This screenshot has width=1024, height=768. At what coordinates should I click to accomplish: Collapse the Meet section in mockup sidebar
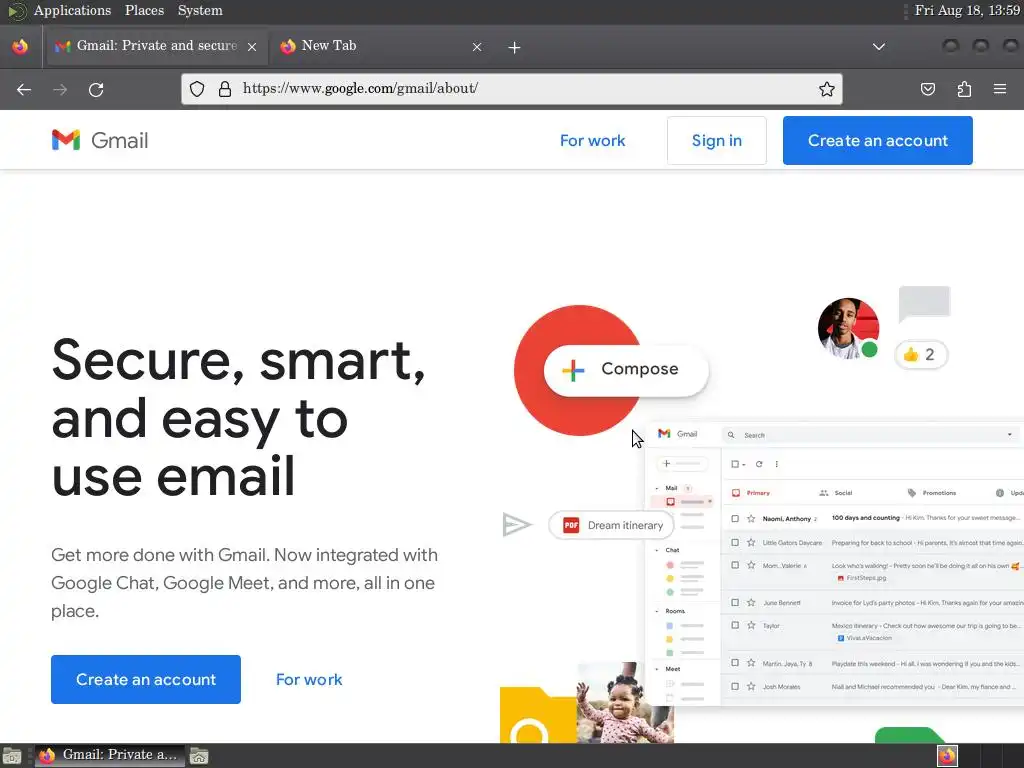point(657,669)
